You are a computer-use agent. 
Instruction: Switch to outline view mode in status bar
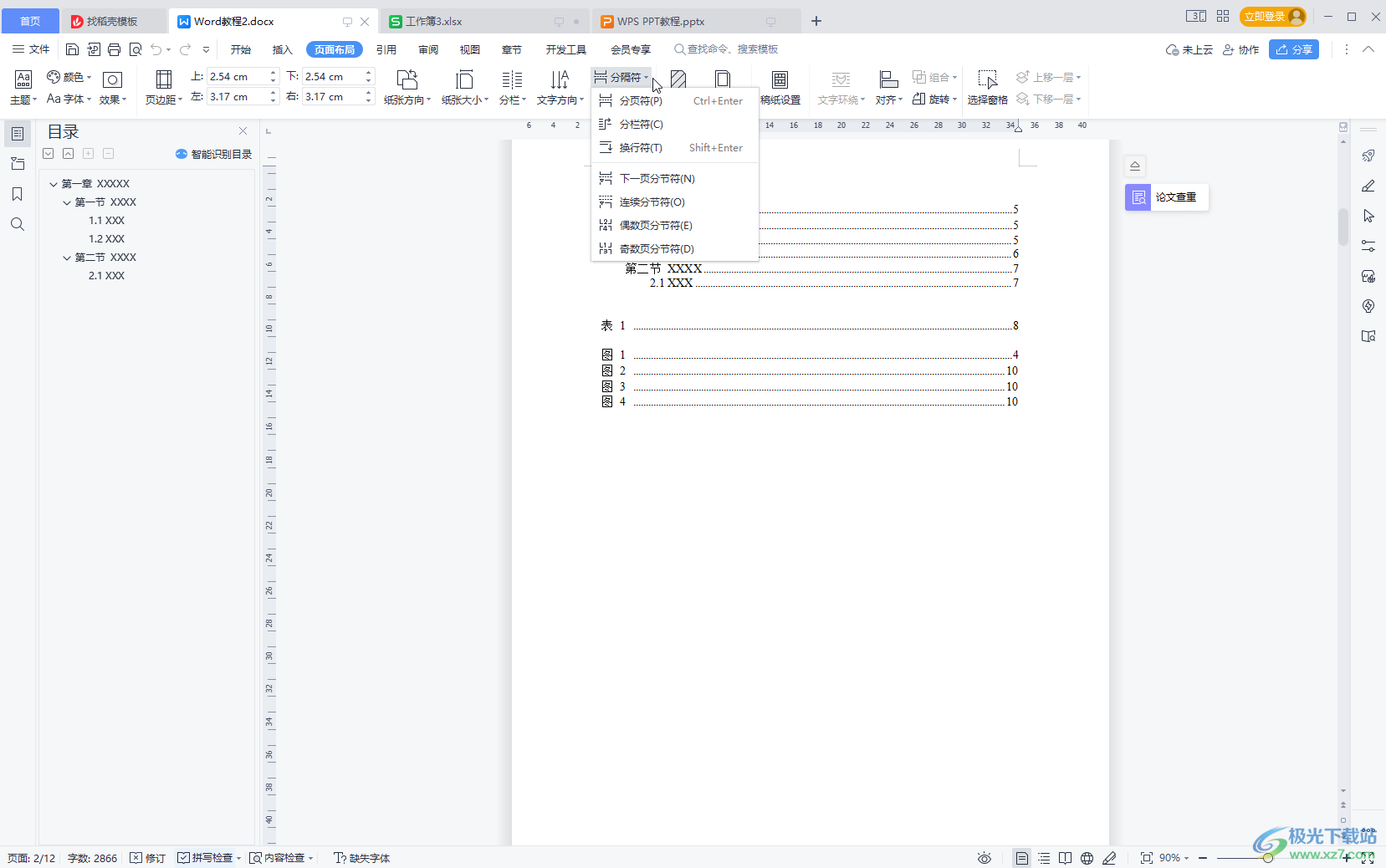[1043, 858]
